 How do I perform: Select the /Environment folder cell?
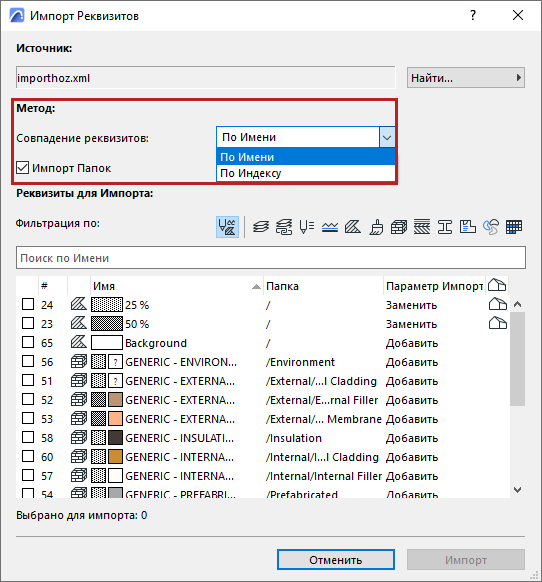pyautogui.click(x=300, y=362)
